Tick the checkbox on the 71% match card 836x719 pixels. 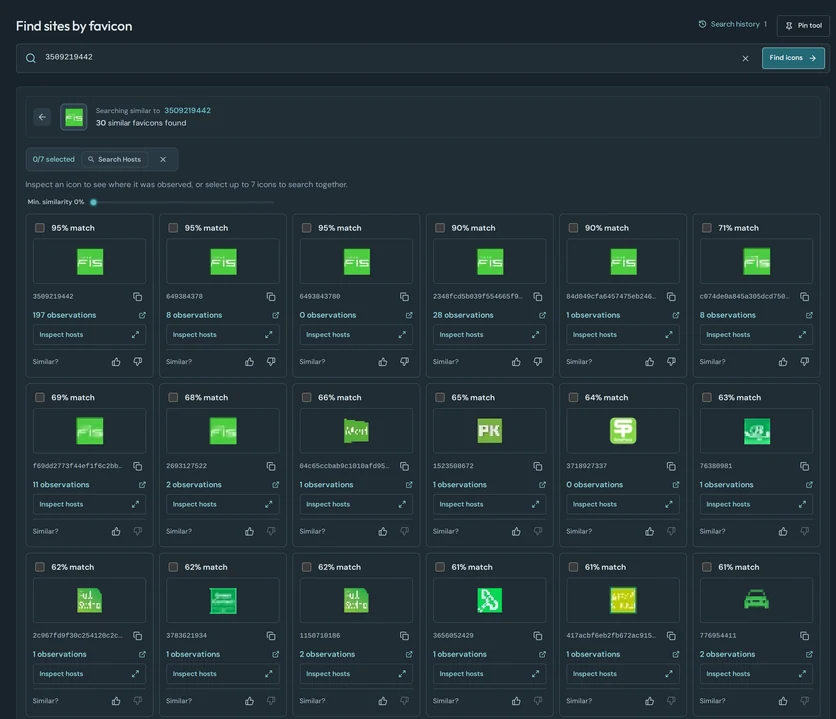click(706, 228)
